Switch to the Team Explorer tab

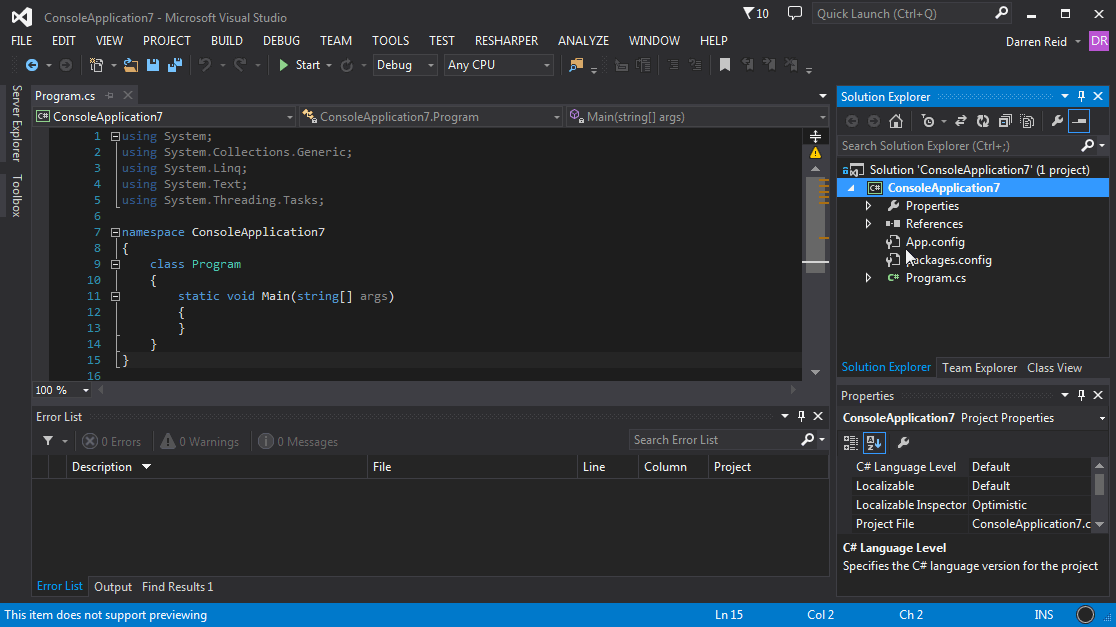[979, 367]
